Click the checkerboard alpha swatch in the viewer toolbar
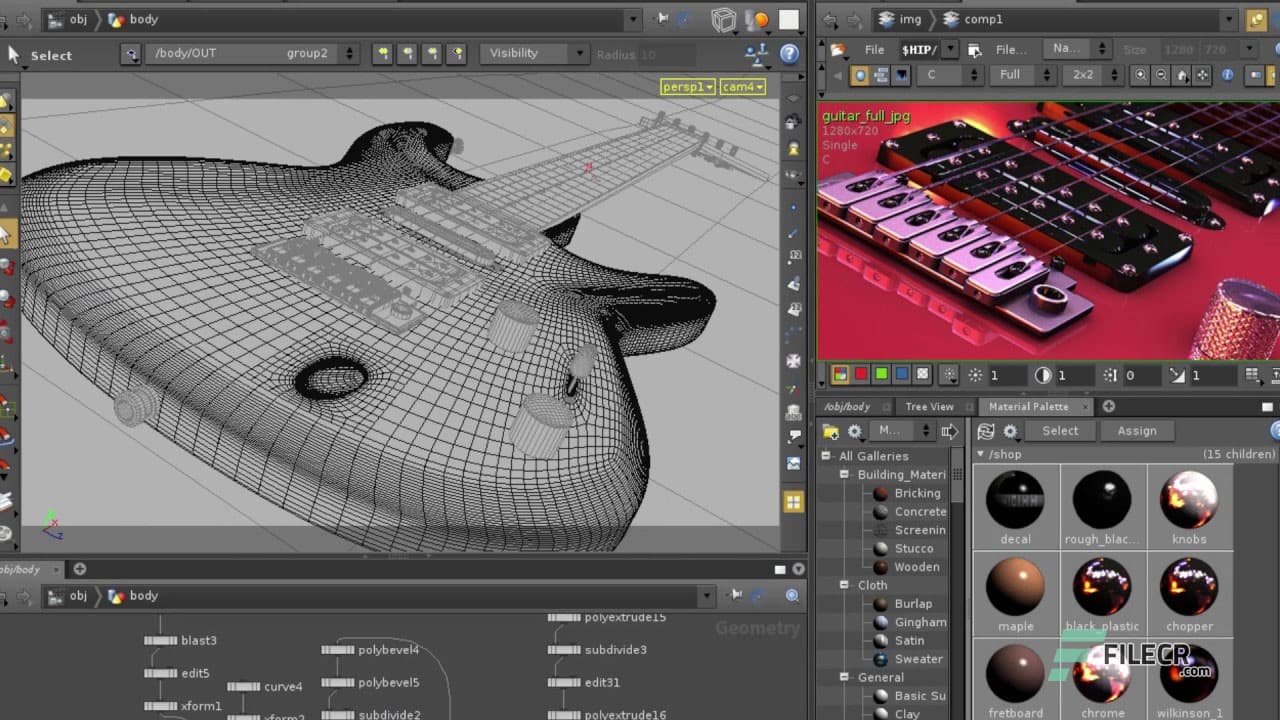Viewport: 1280px width, 720px height. pyautogui.click(x=921, y=375)
